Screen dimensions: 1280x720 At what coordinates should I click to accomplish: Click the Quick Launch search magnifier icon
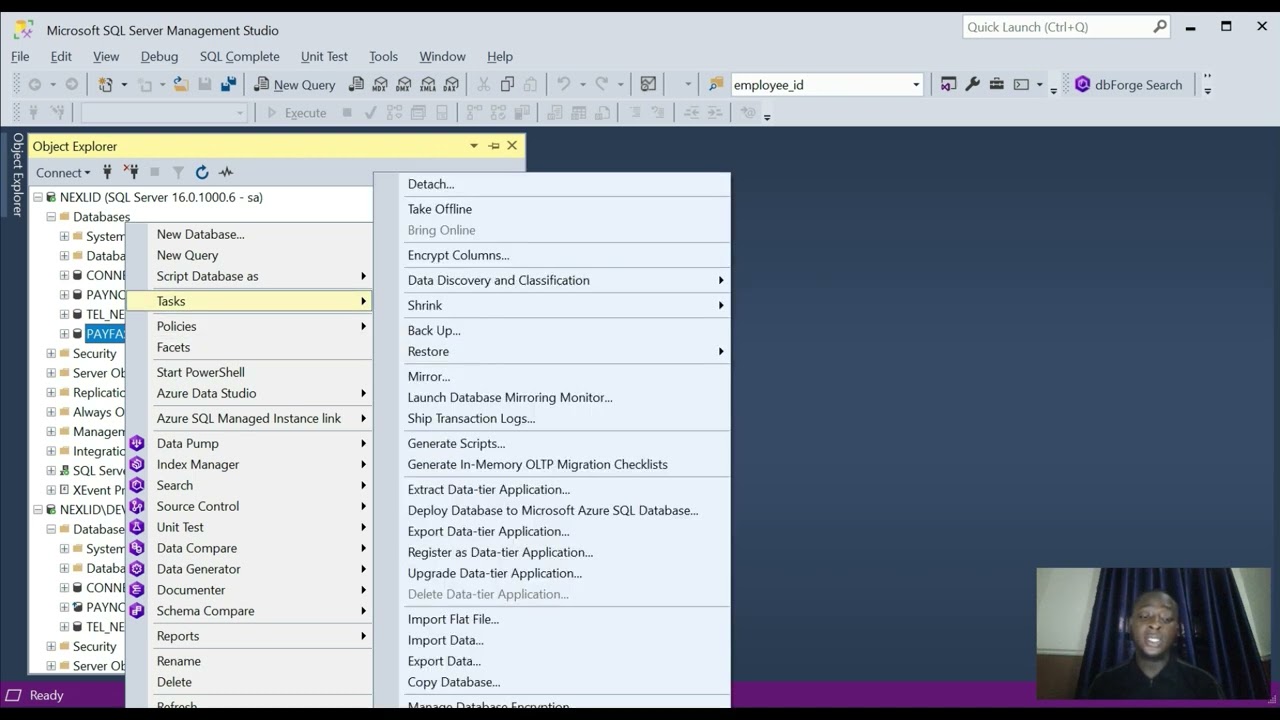pos(1159,27)
